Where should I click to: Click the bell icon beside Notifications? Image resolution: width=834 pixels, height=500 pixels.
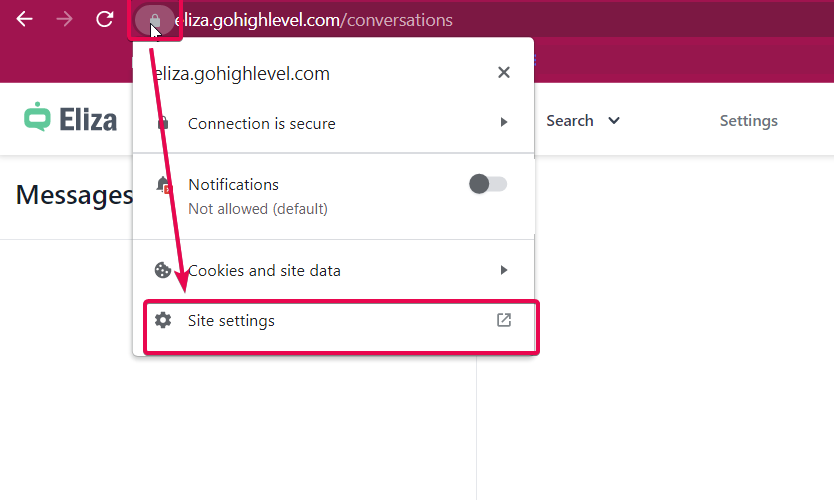click(163, 185)
